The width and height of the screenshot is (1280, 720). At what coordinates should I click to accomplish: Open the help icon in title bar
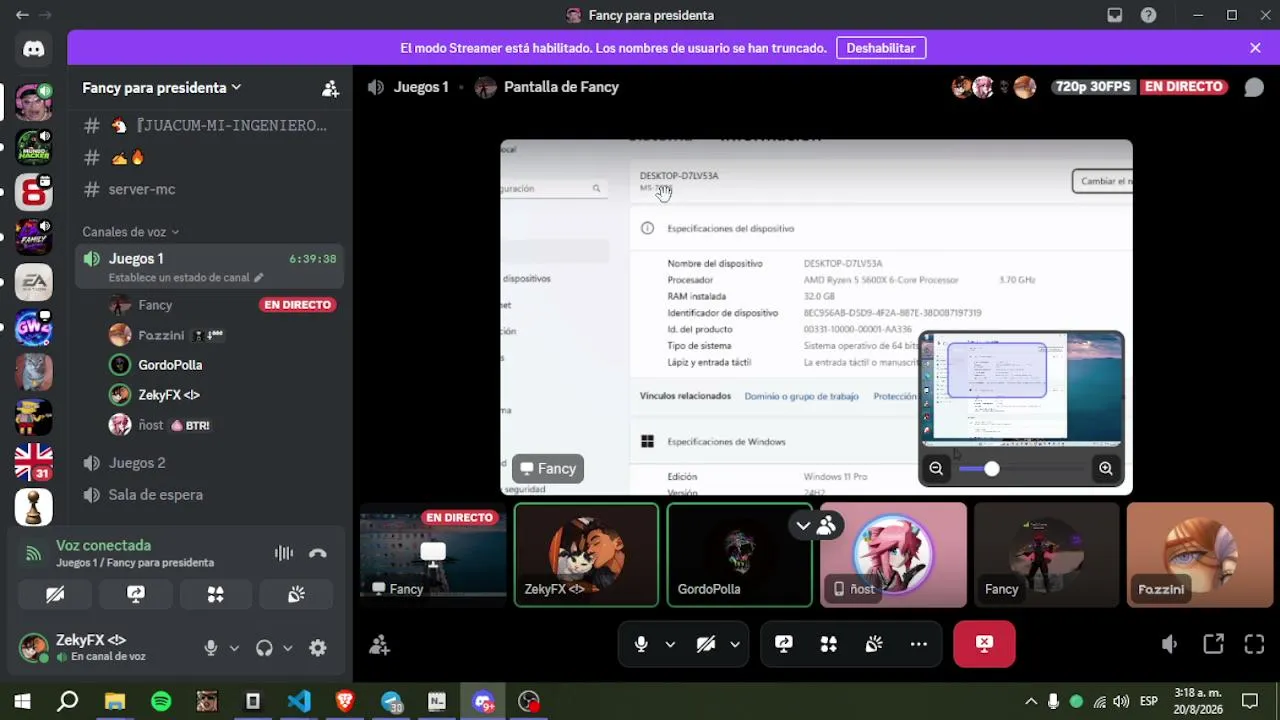click(x=1149, y=15)
